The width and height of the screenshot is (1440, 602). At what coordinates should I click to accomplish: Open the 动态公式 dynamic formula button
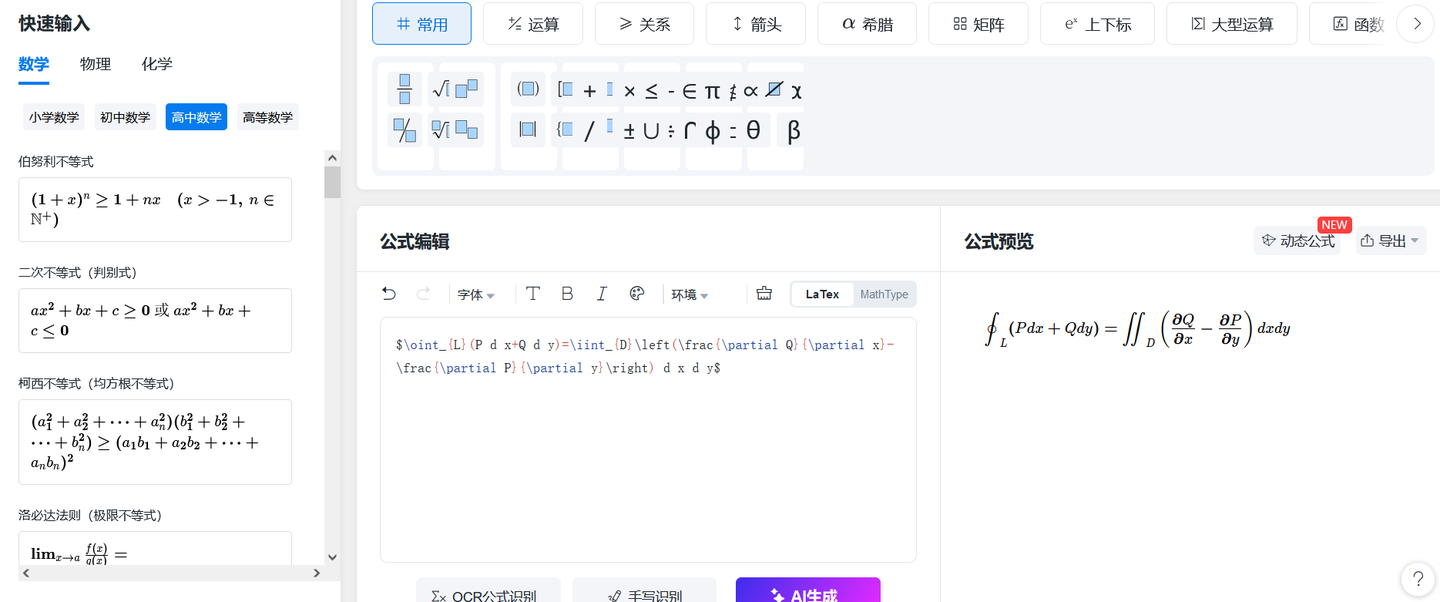[1298, 241]
